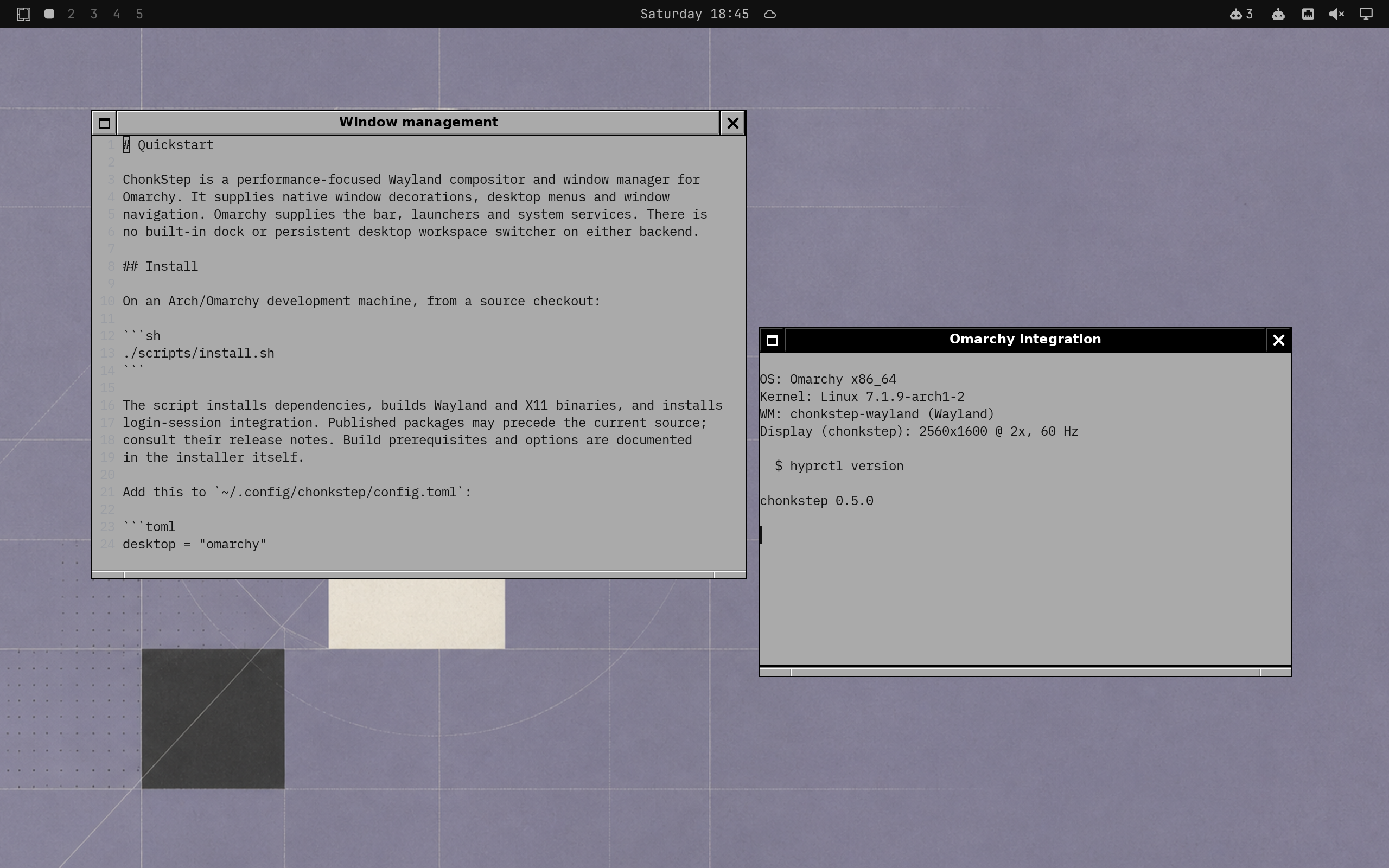The height and width of the screenshot is (868, 1389).
Task: Click the line starting 'login-session integration'
Action: click(x=415, y=423)
